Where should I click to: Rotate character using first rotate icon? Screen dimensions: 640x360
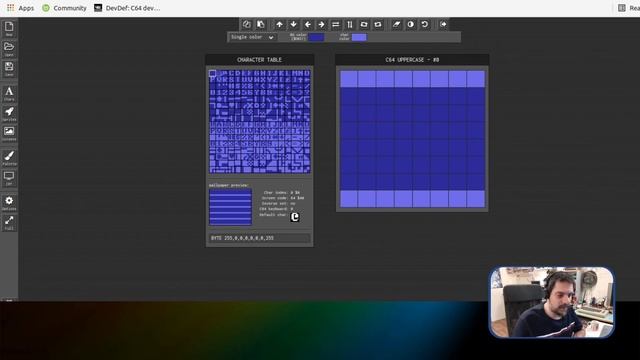point(364,24)
